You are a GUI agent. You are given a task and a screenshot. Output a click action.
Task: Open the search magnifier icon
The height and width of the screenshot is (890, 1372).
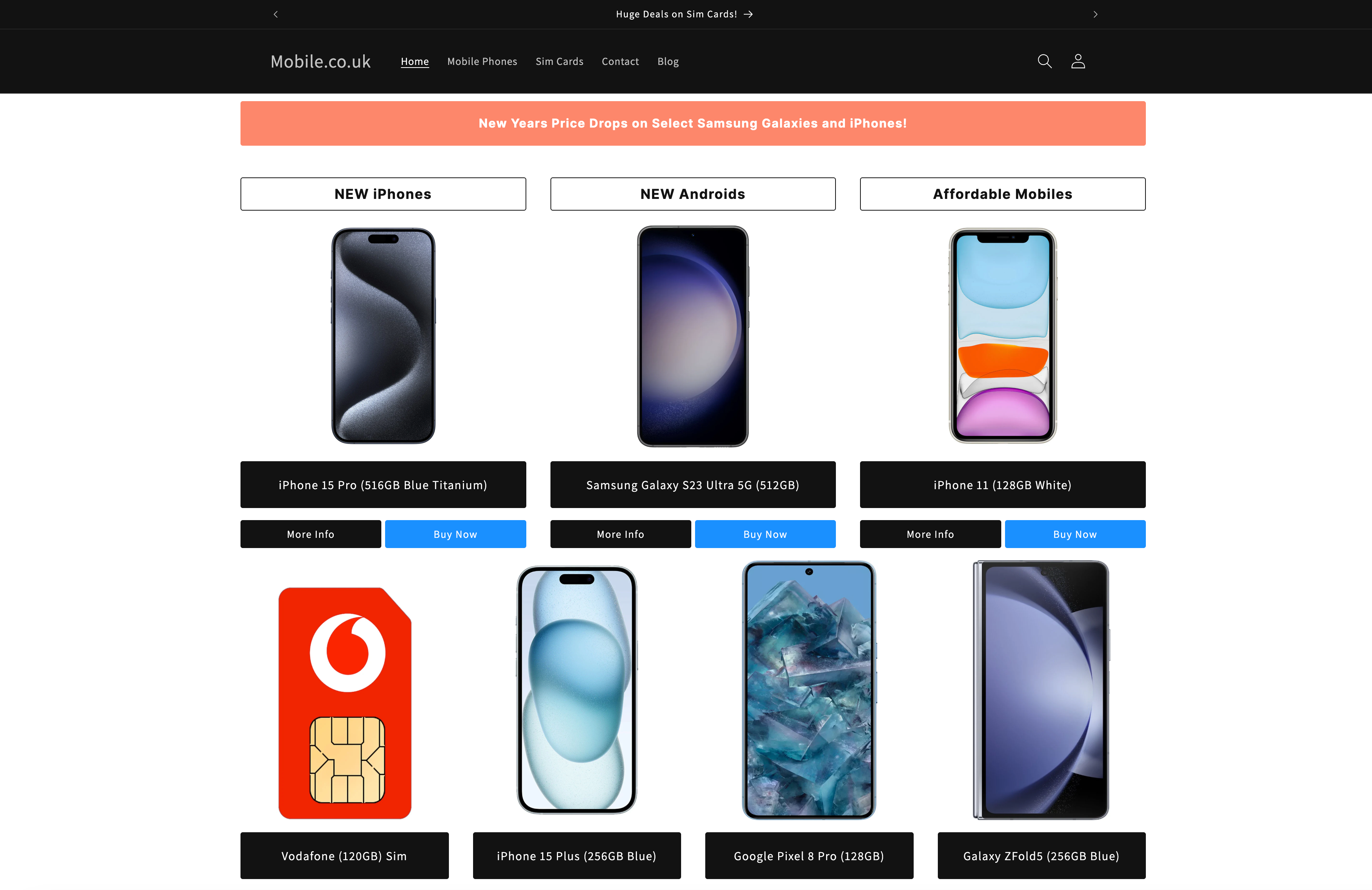(1045, 61)
